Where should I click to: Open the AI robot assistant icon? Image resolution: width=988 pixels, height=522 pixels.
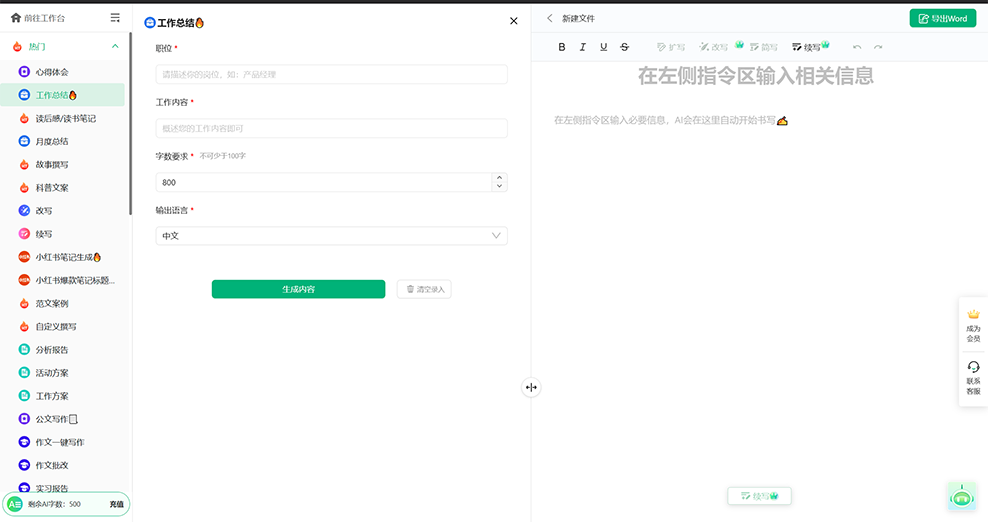961,496
